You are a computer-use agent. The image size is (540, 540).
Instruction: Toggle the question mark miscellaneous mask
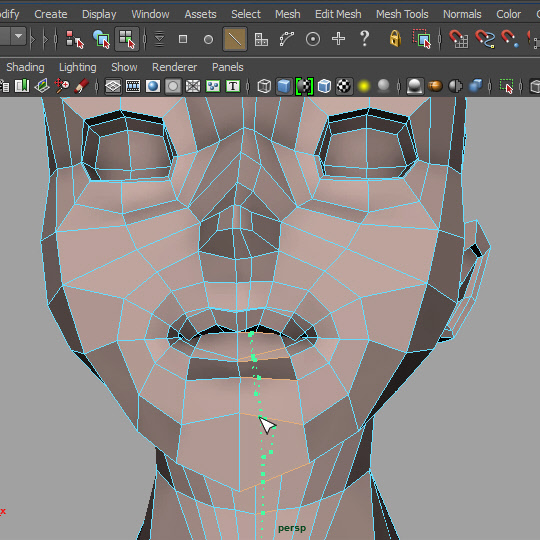pos(364,39)
